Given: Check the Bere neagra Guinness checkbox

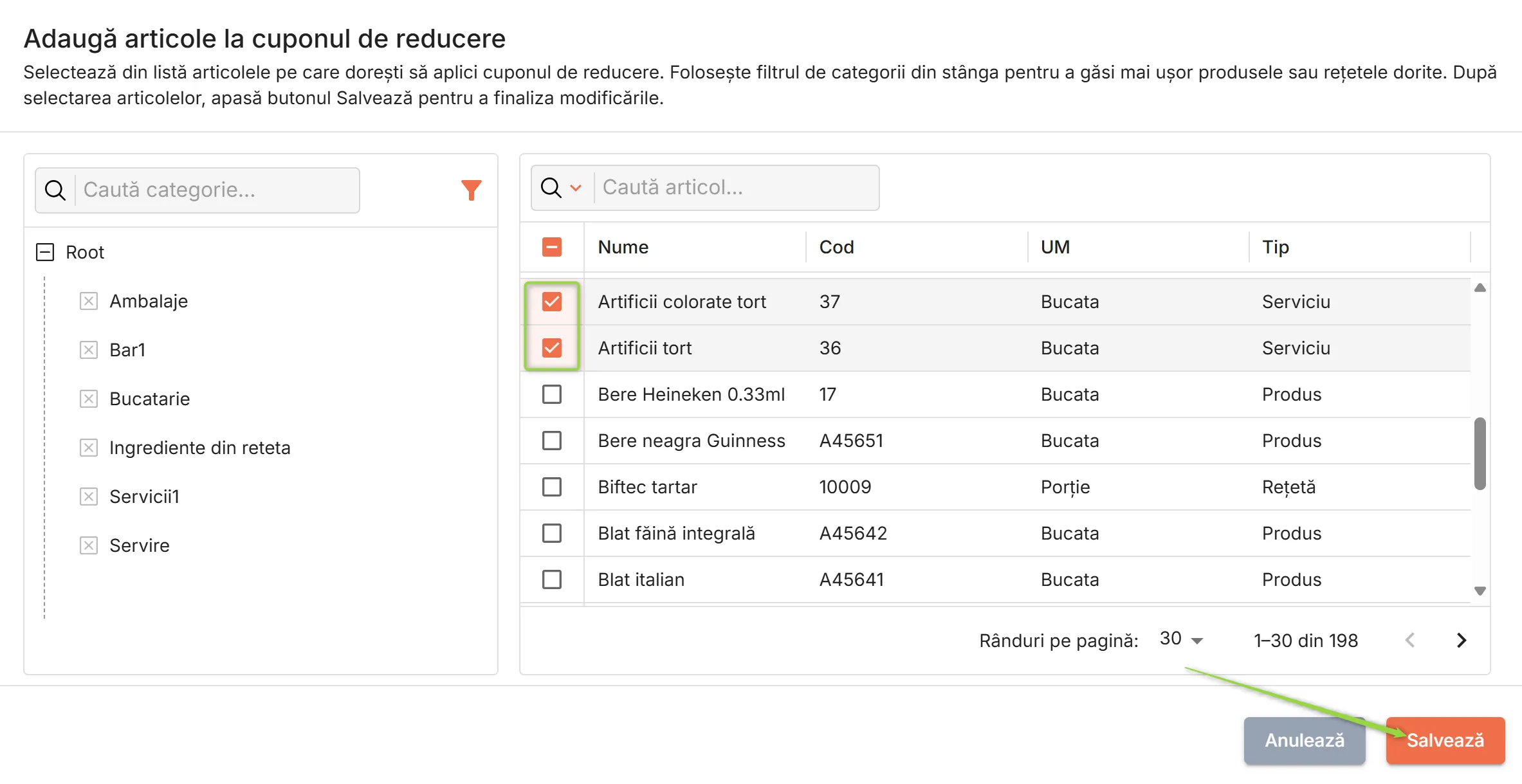Looking at the screenshot, I should pyautogui.click(x=552, y=441).
